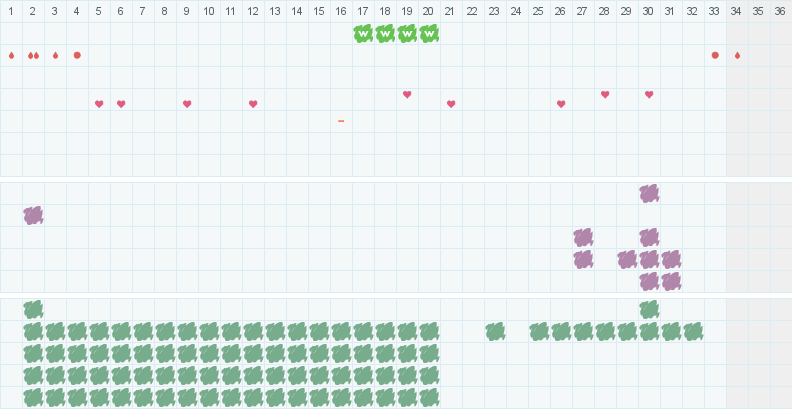
Task: Click the lone green scribble on day 23
Action: click(x=495, y=331)
